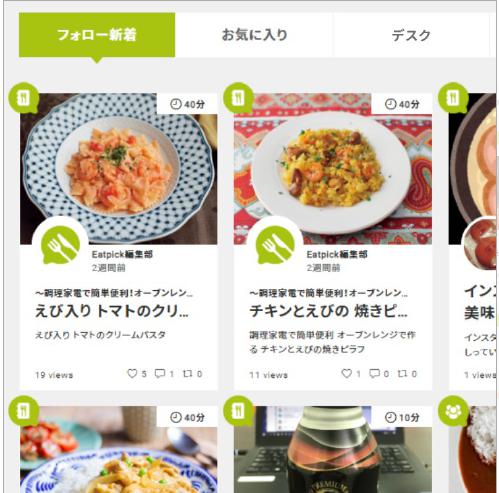Switch to the お気に入り tab
Image resolution: width=499 pixels, height=493 pixels.
[254, 35]
